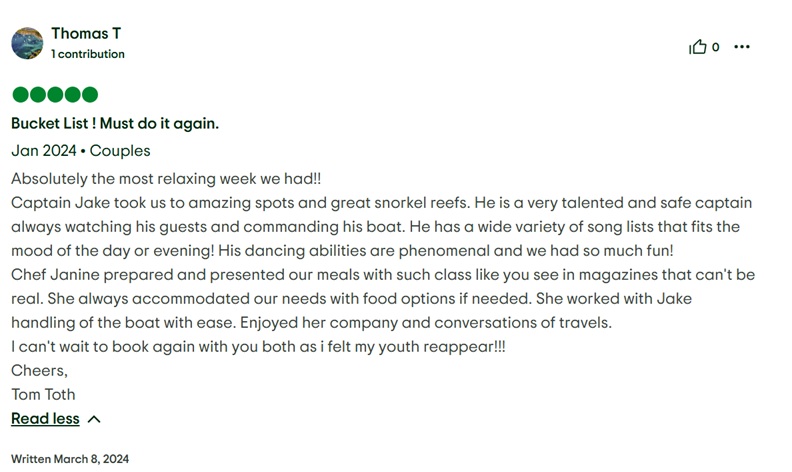Click the second green rating bubble
This screenshot has height=472, width=792.
tap(38, 95)
